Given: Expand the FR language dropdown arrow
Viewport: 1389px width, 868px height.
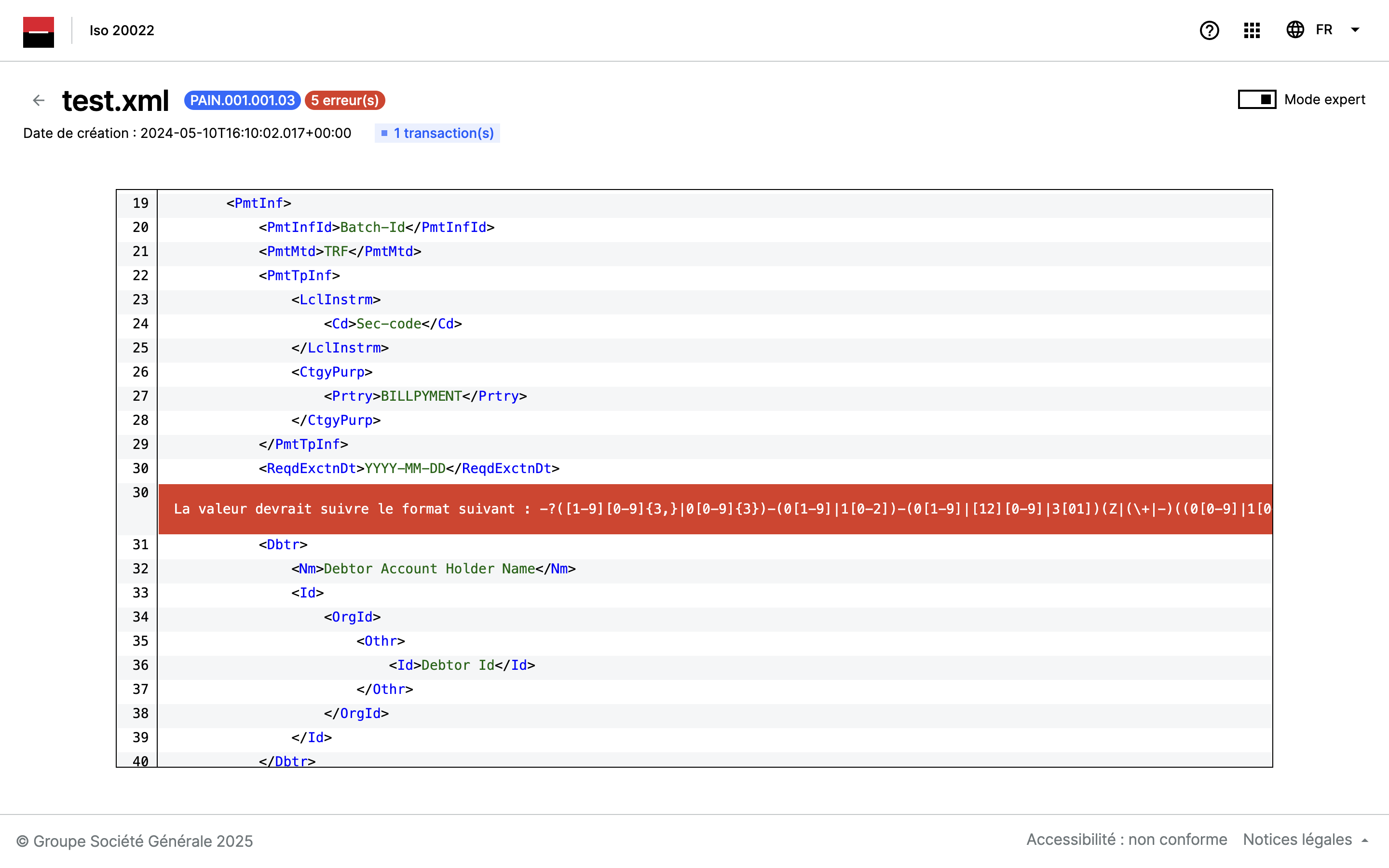Looking at the screenshot, I should tap(1355, 30).
